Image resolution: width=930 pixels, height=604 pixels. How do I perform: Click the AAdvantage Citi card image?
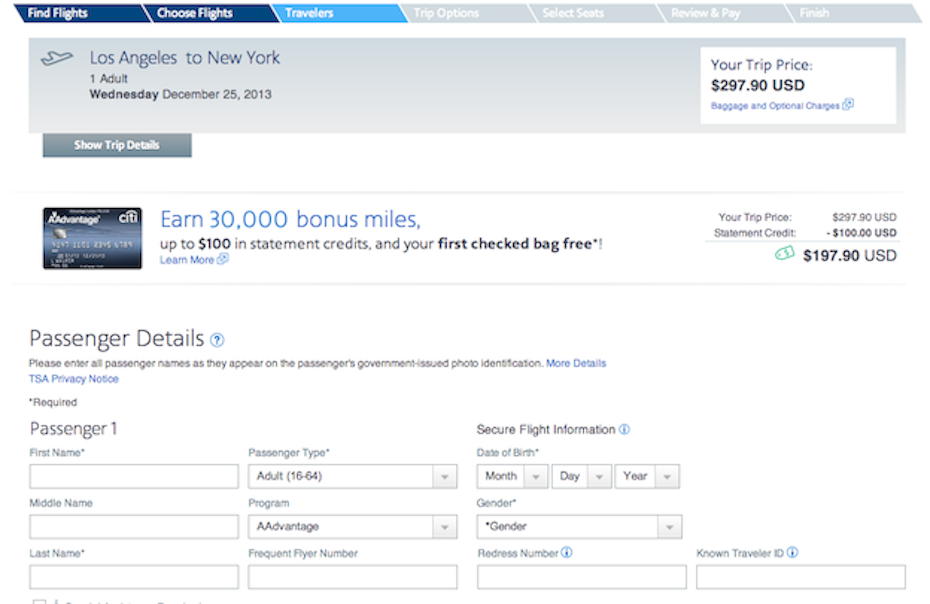92,238
